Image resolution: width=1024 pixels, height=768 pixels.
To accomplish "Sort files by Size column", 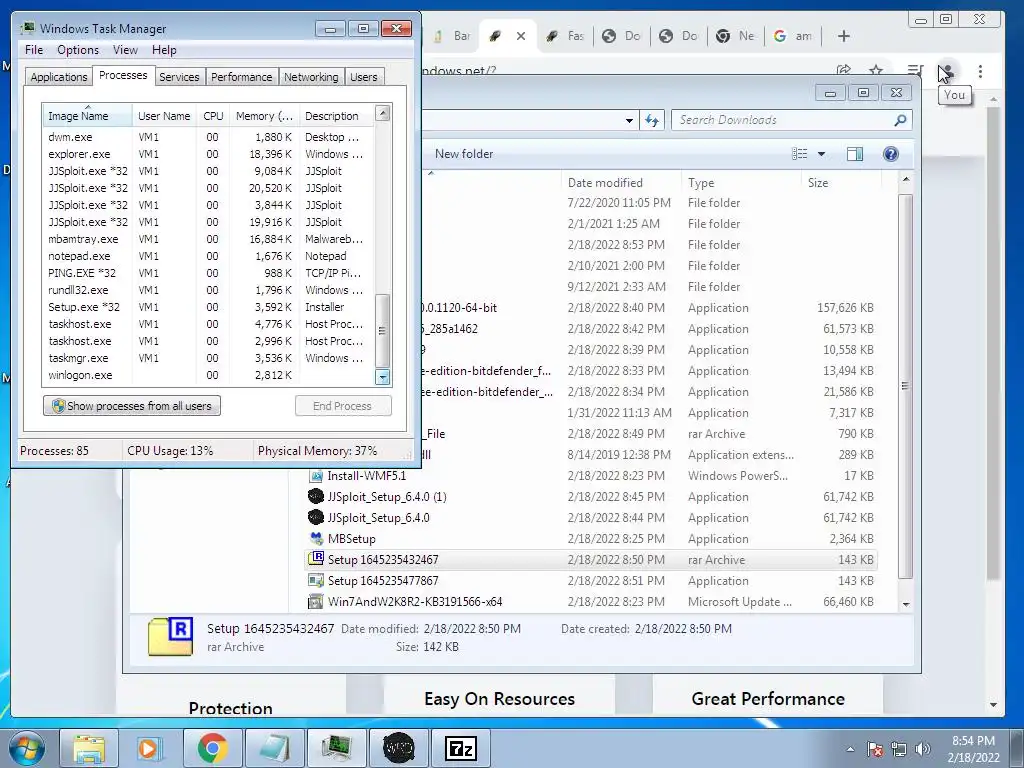I will pos(840,183).
